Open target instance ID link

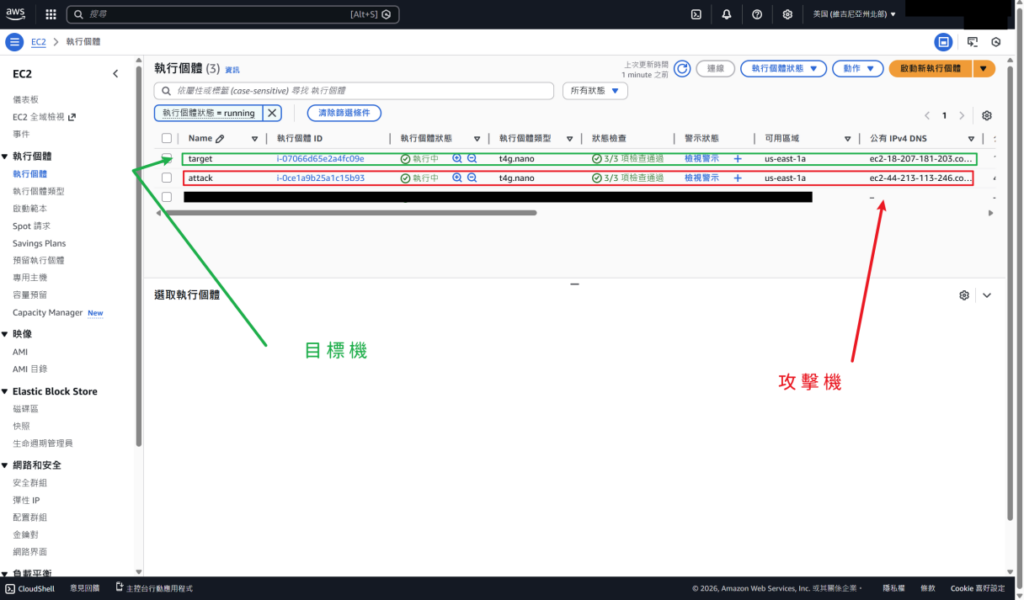click(320, 159)
